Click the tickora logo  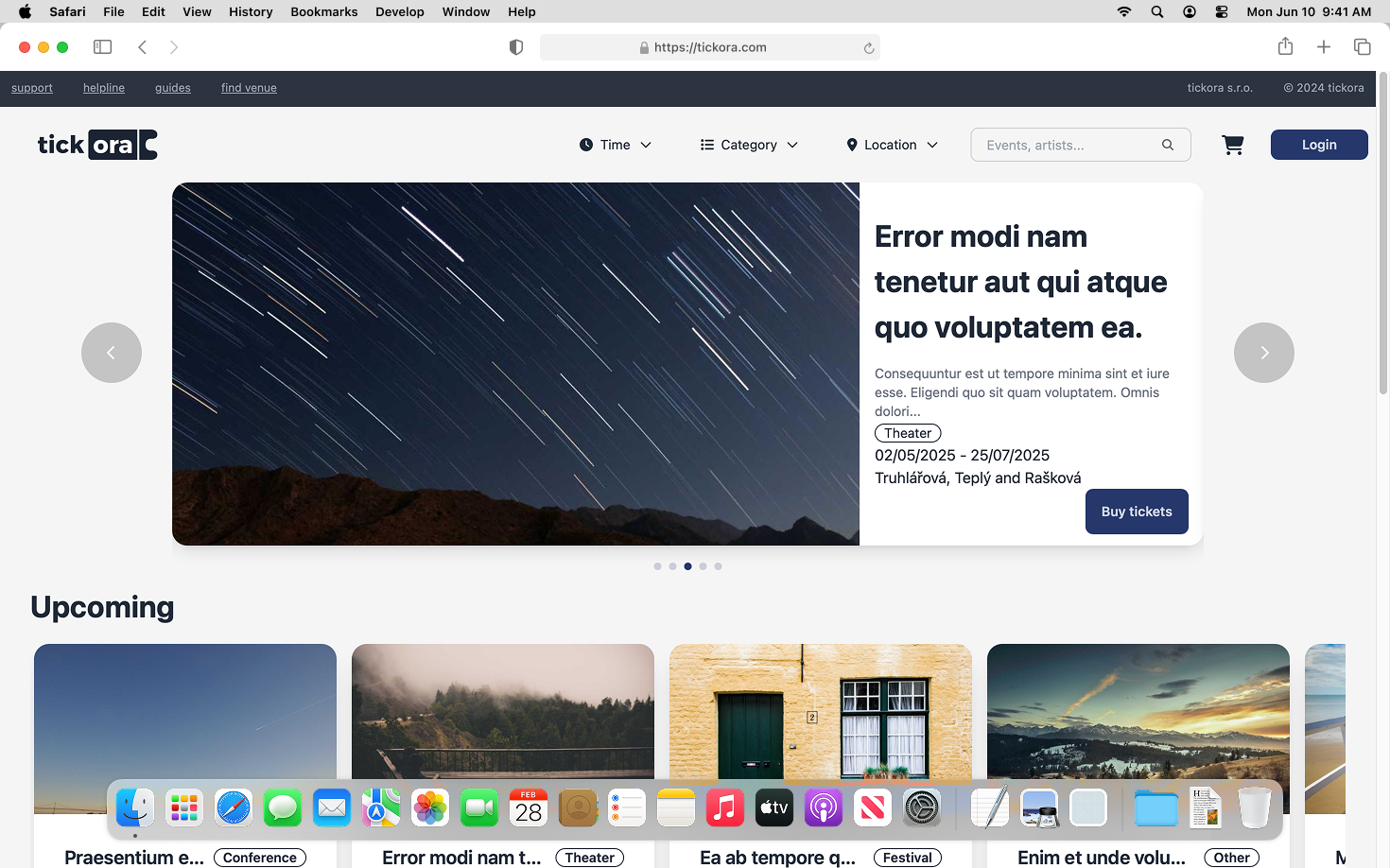[x=97, y=145]
